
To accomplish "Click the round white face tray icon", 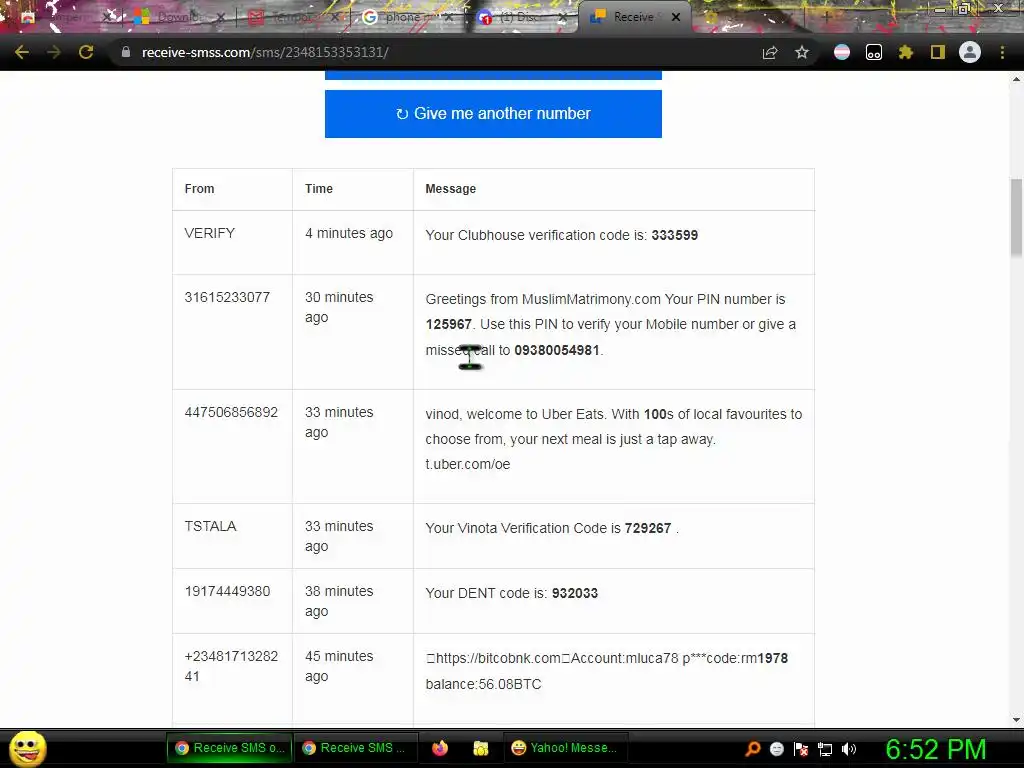I will tap(776, 748).
